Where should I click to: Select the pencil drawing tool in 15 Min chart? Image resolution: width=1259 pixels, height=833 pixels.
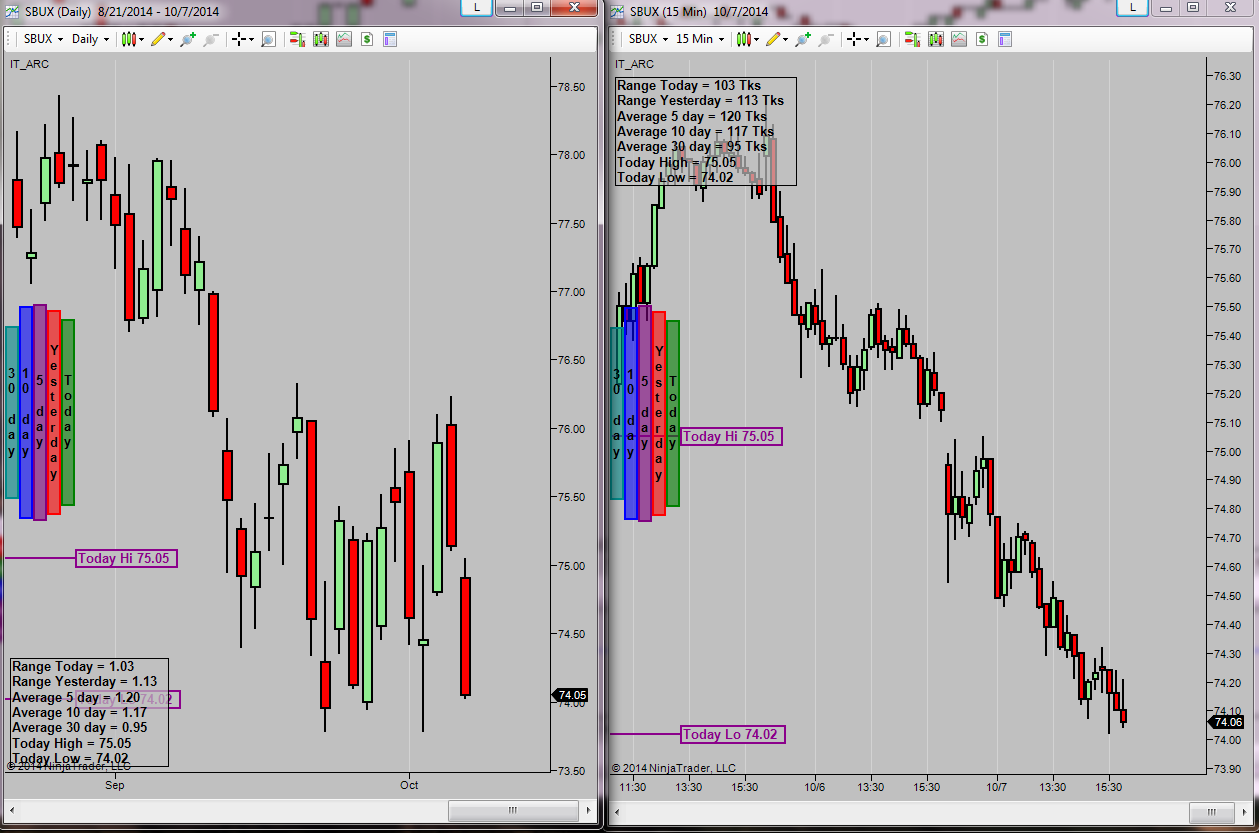pos(775,39)
